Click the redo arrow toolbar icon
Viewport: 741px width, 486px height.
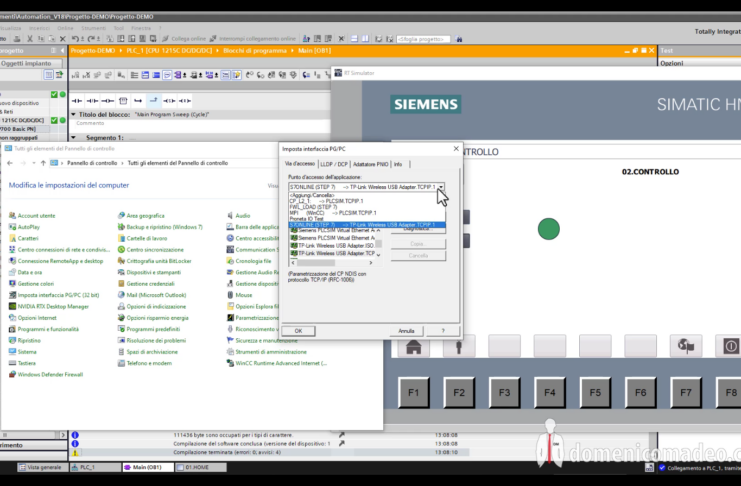[92, 39]
